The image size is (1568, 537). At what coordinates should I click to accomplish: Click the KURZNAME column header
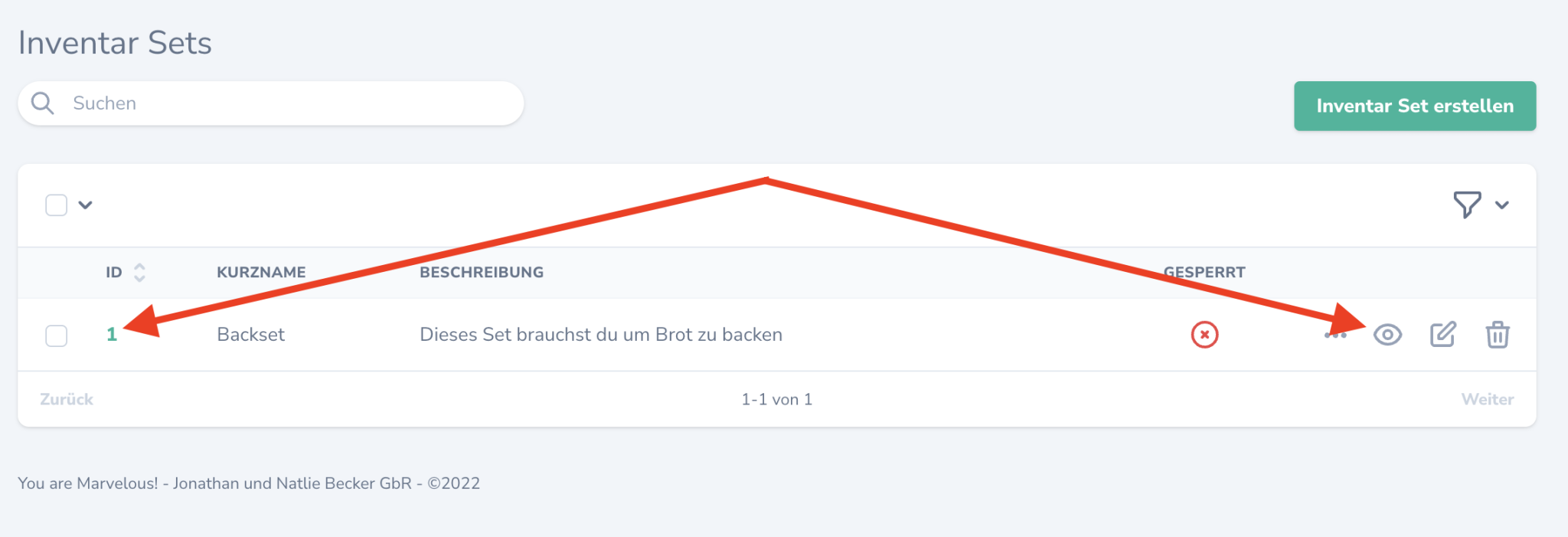(x=261, y=272)
